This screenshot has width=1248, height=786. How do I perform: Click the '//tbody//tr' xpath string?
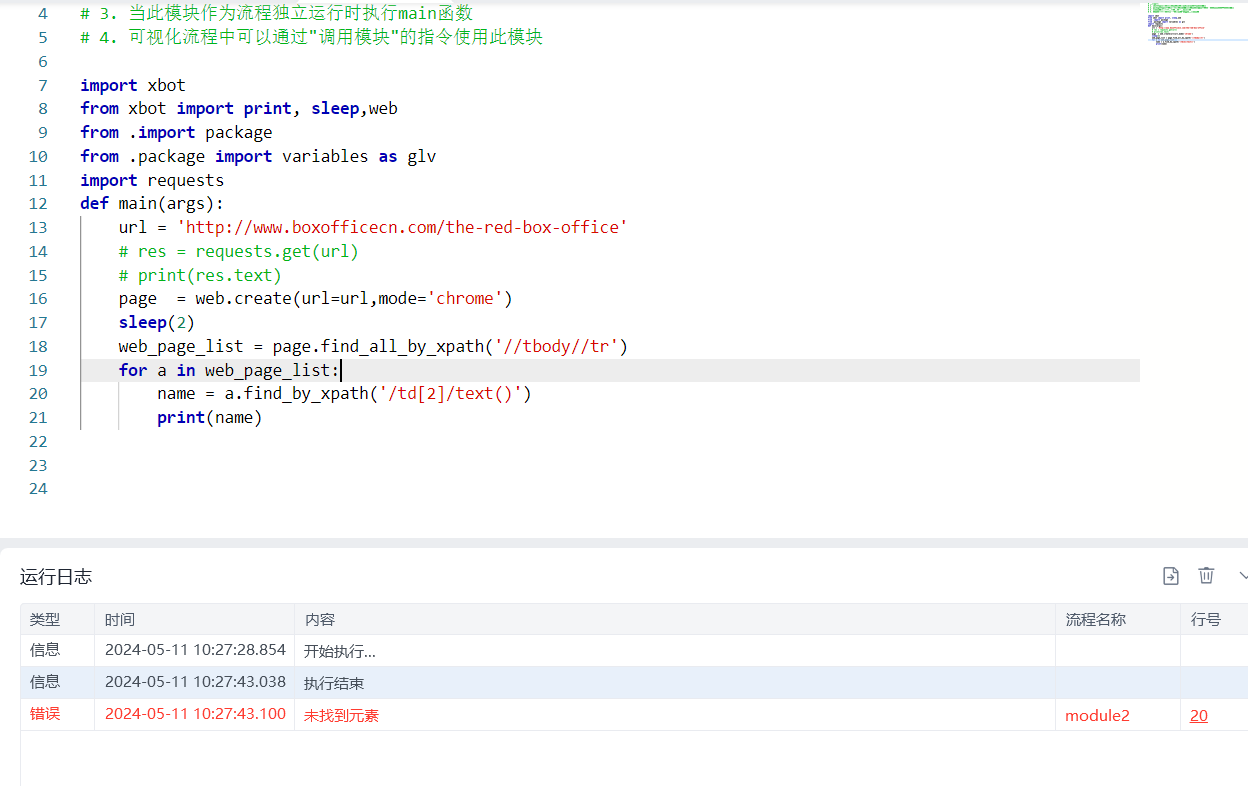click(555, 346)
